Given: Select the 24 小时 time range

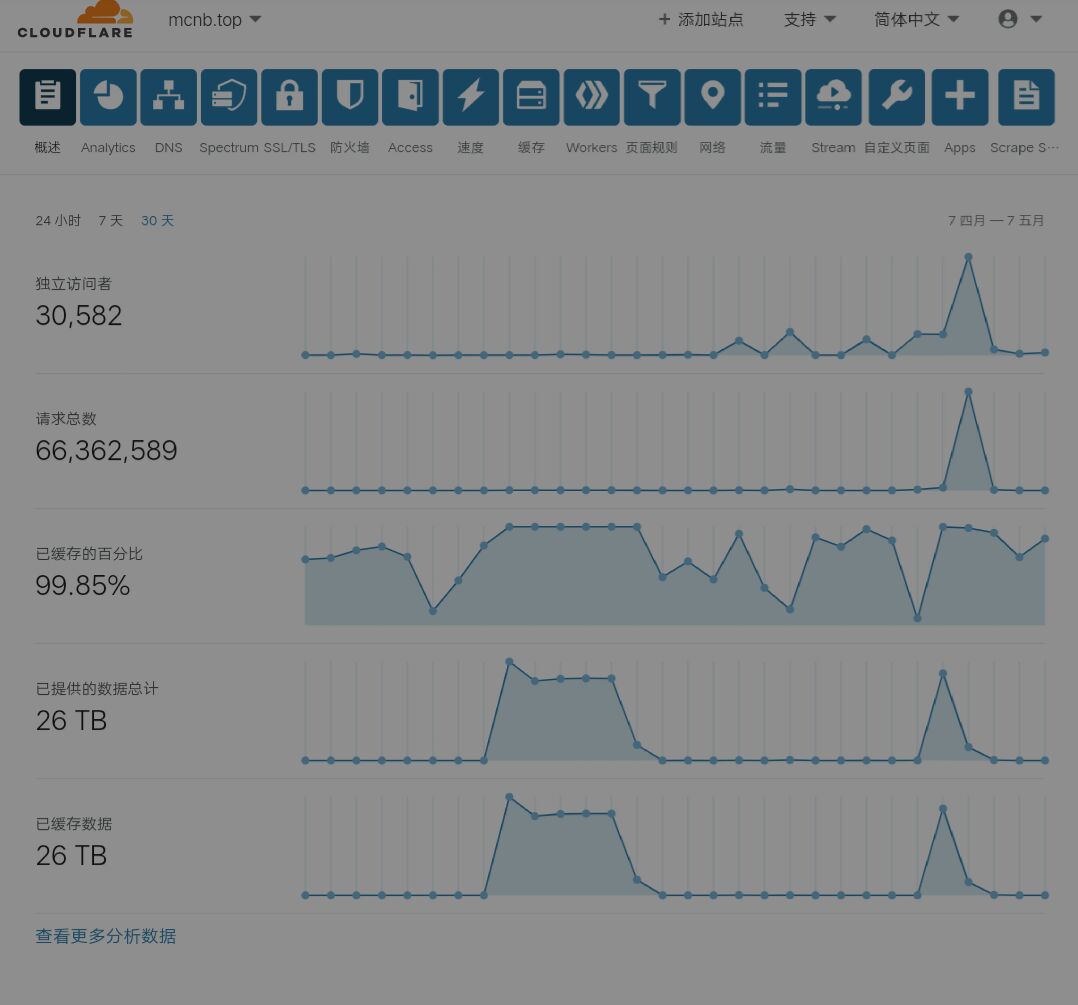Looking at the screenshot, I should tap(58, 221).
